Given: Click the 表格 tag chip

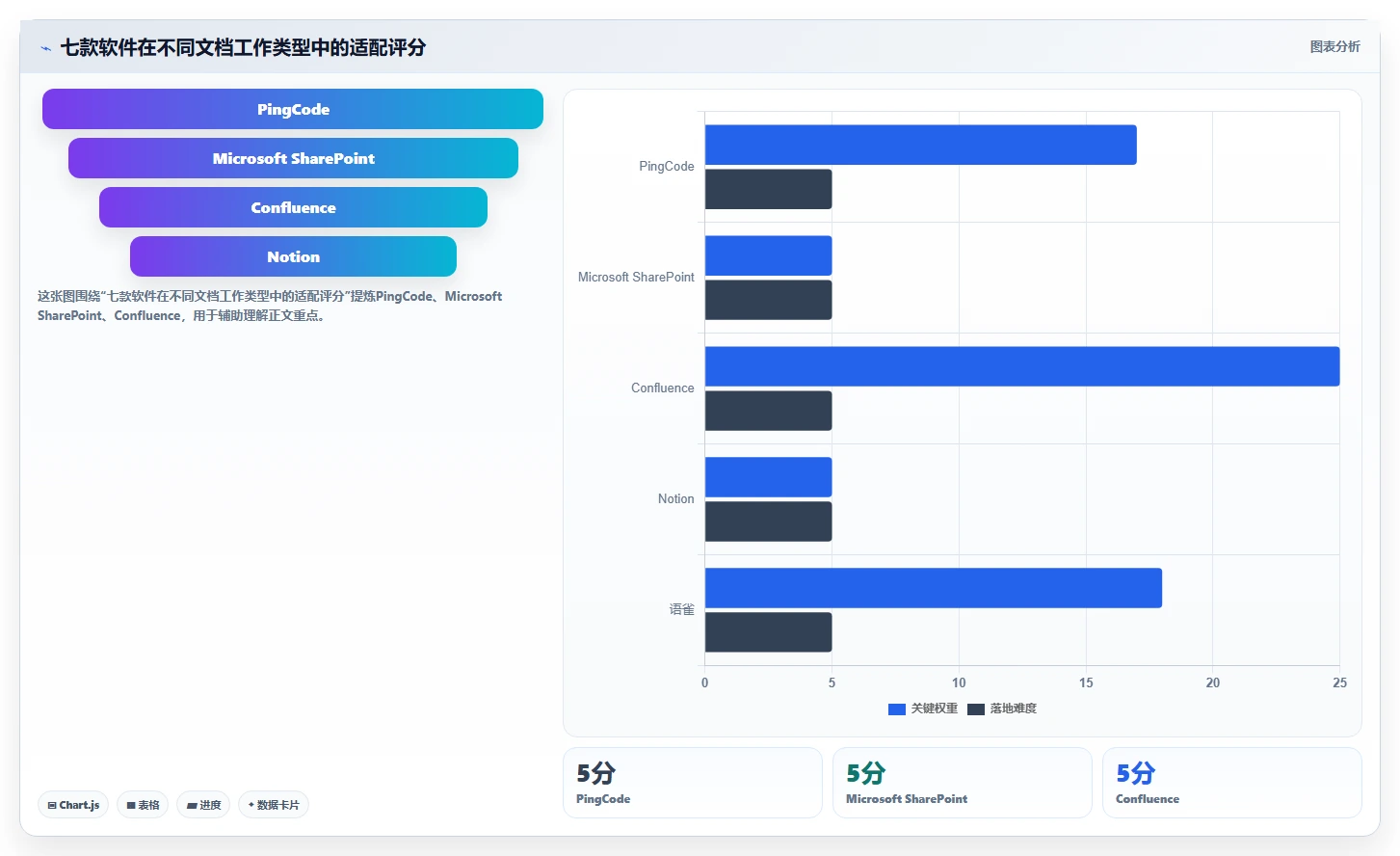Looking at the screenshot, I should (x=143, y=805).
